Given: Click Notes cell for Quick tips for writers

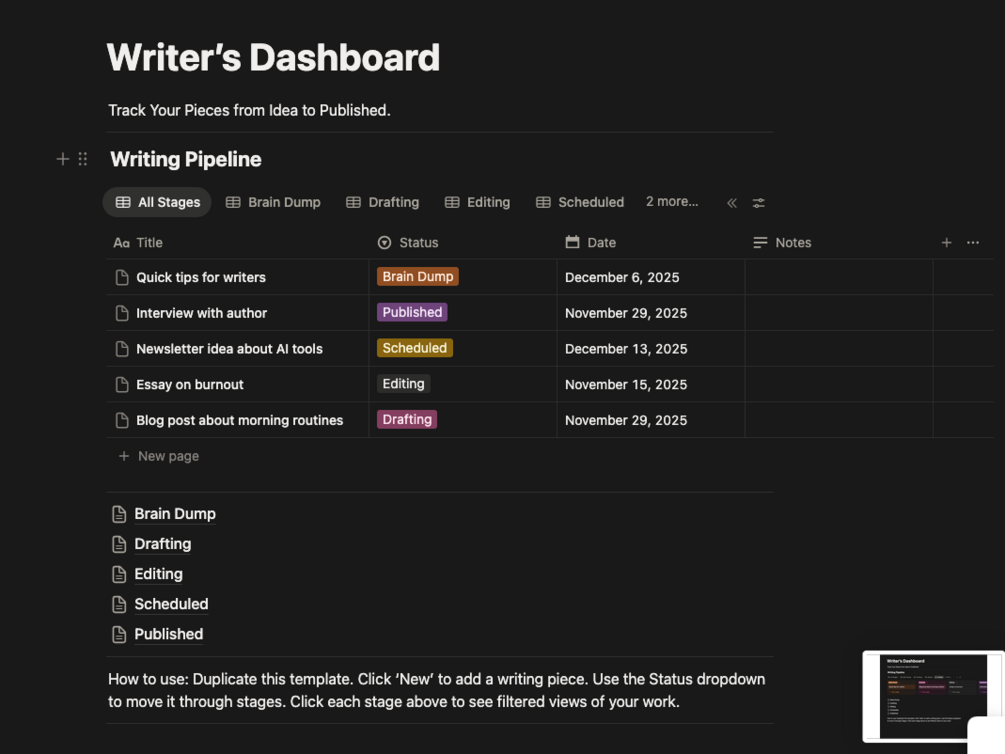Looking at the screenshot, I should point(838,277).
